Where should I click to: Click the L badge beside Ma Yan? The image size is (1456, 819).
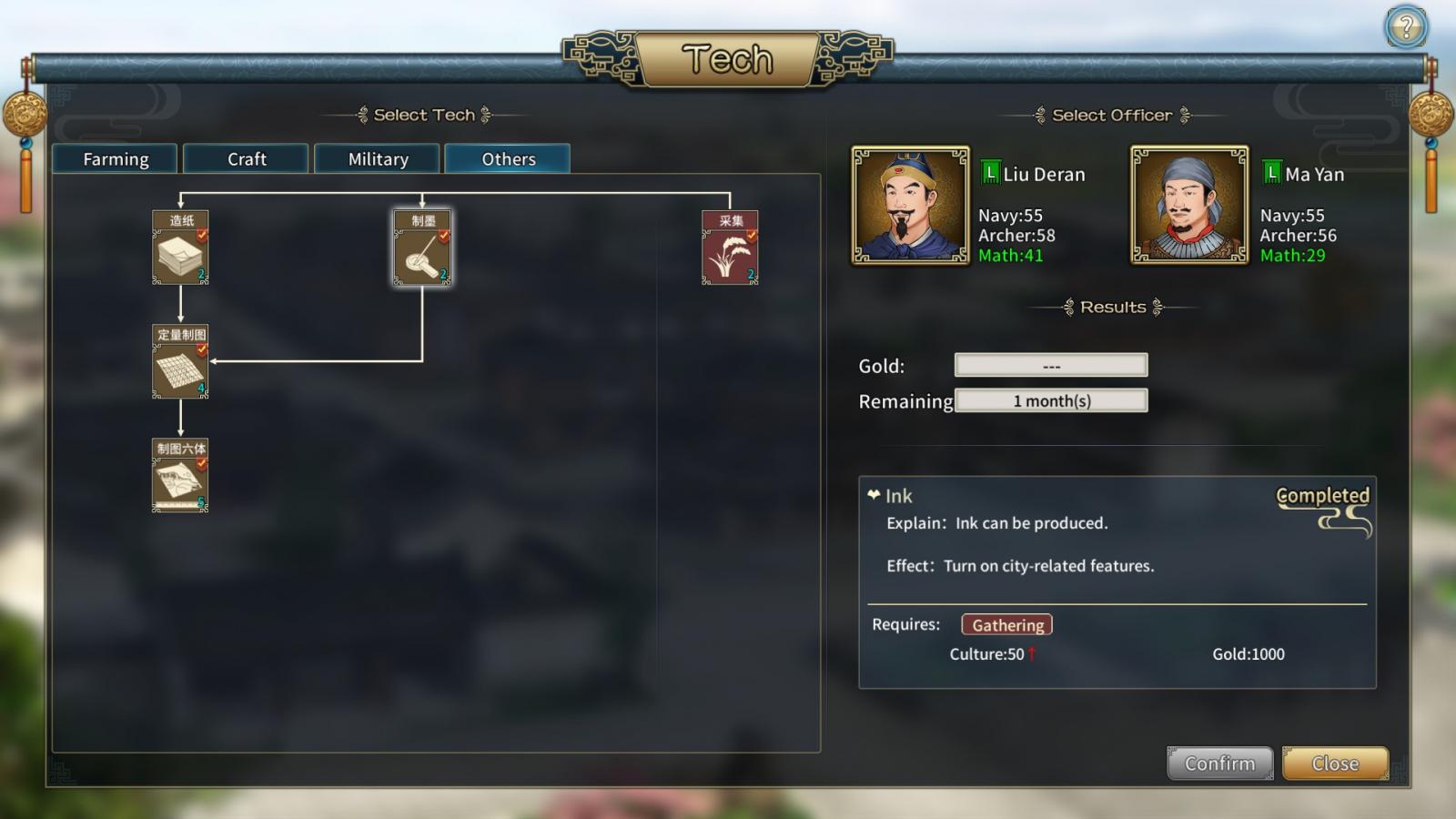1272,172
